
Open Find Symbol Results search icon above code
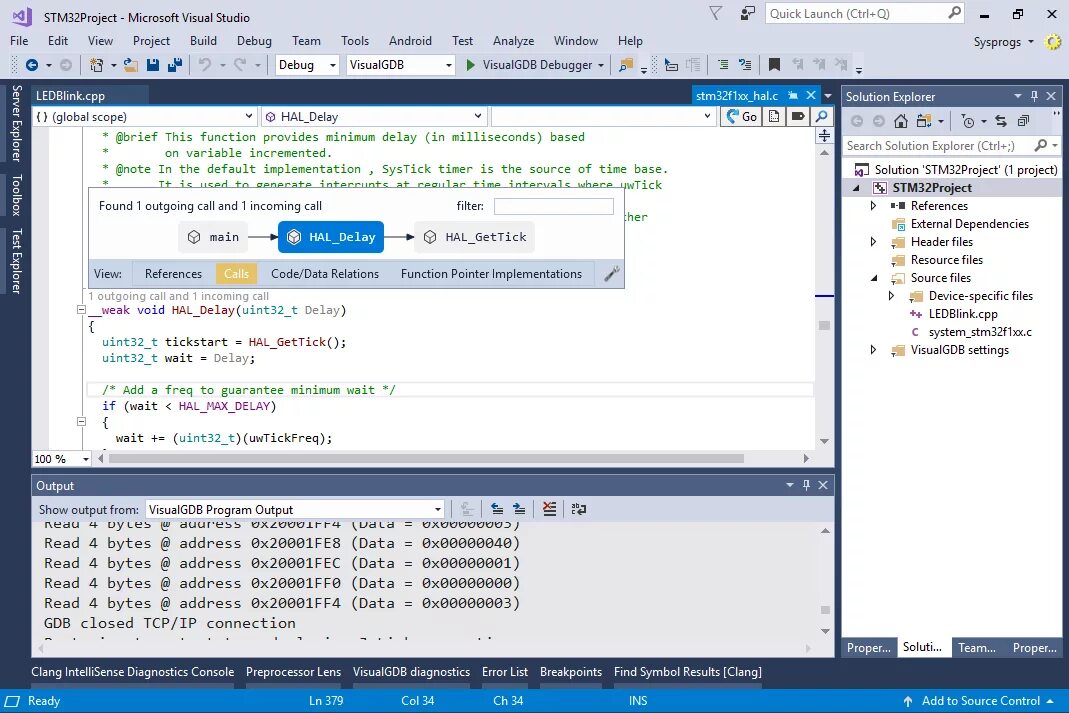(x=820, y=116)
